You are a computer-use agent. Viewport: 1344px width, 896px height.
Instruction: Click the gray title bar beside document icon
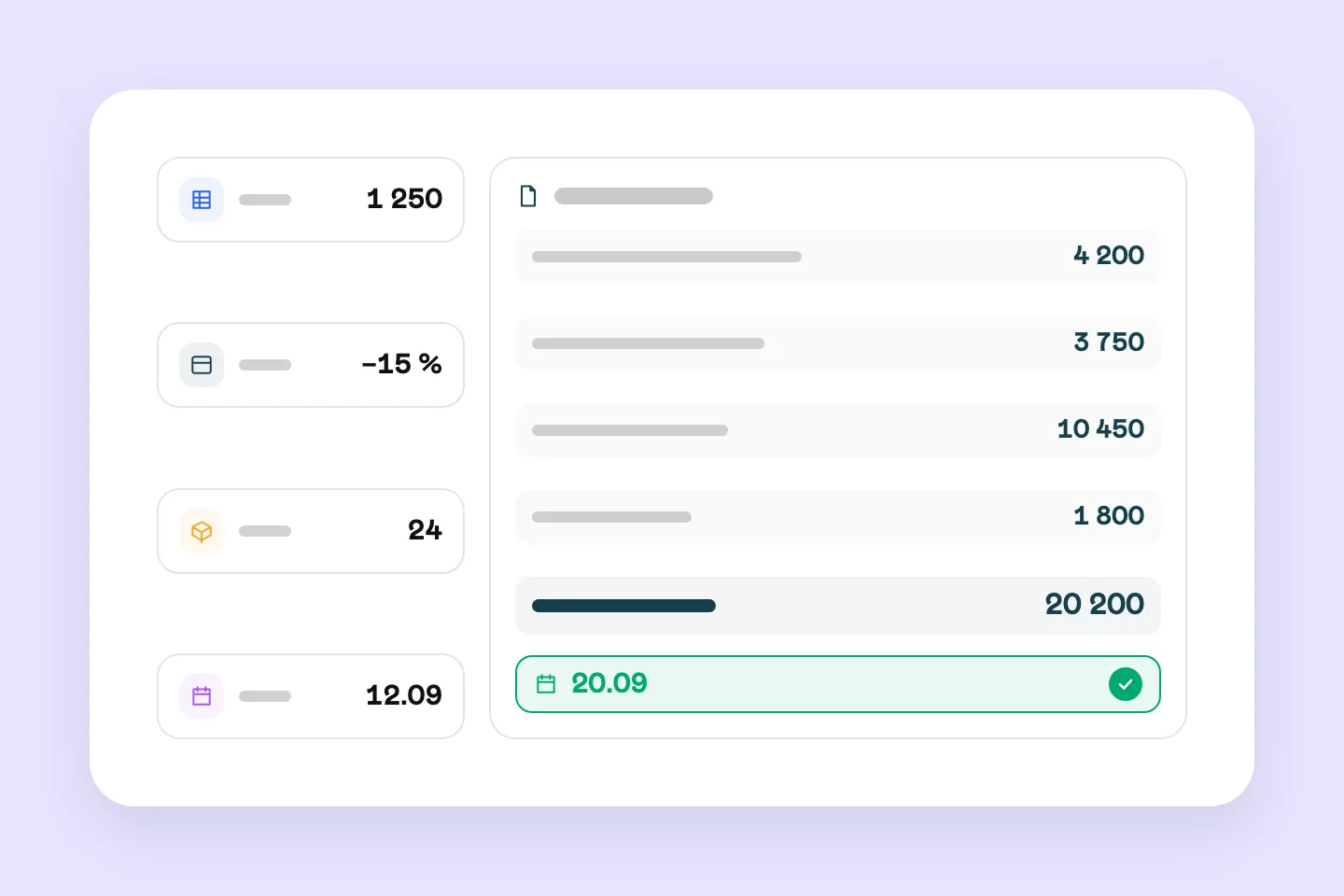click(634, 196)
